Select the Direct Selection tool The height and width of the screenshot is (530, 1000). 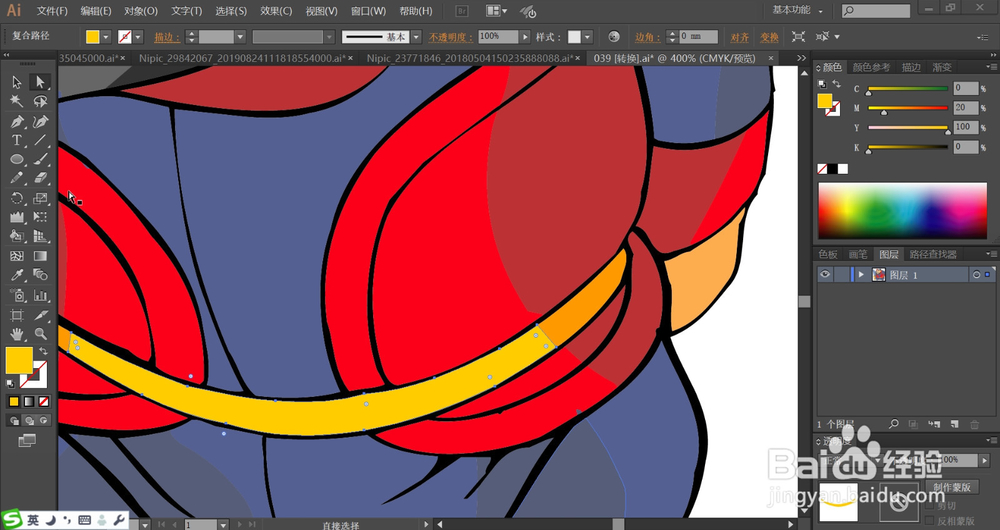(x=40, y=82)
